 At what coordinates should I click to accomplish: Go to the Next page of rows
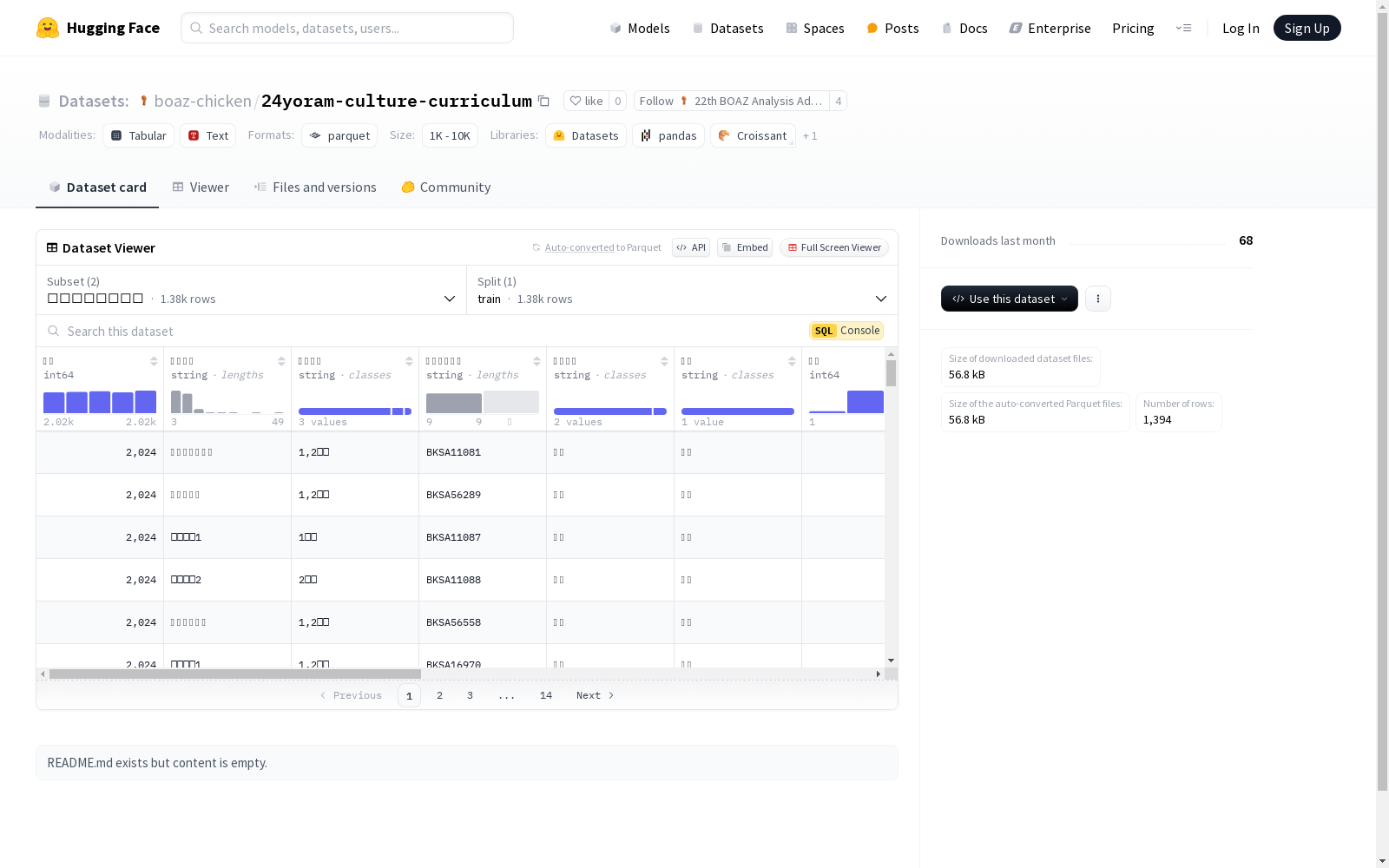pyautogui.click(x=596, y=695)
